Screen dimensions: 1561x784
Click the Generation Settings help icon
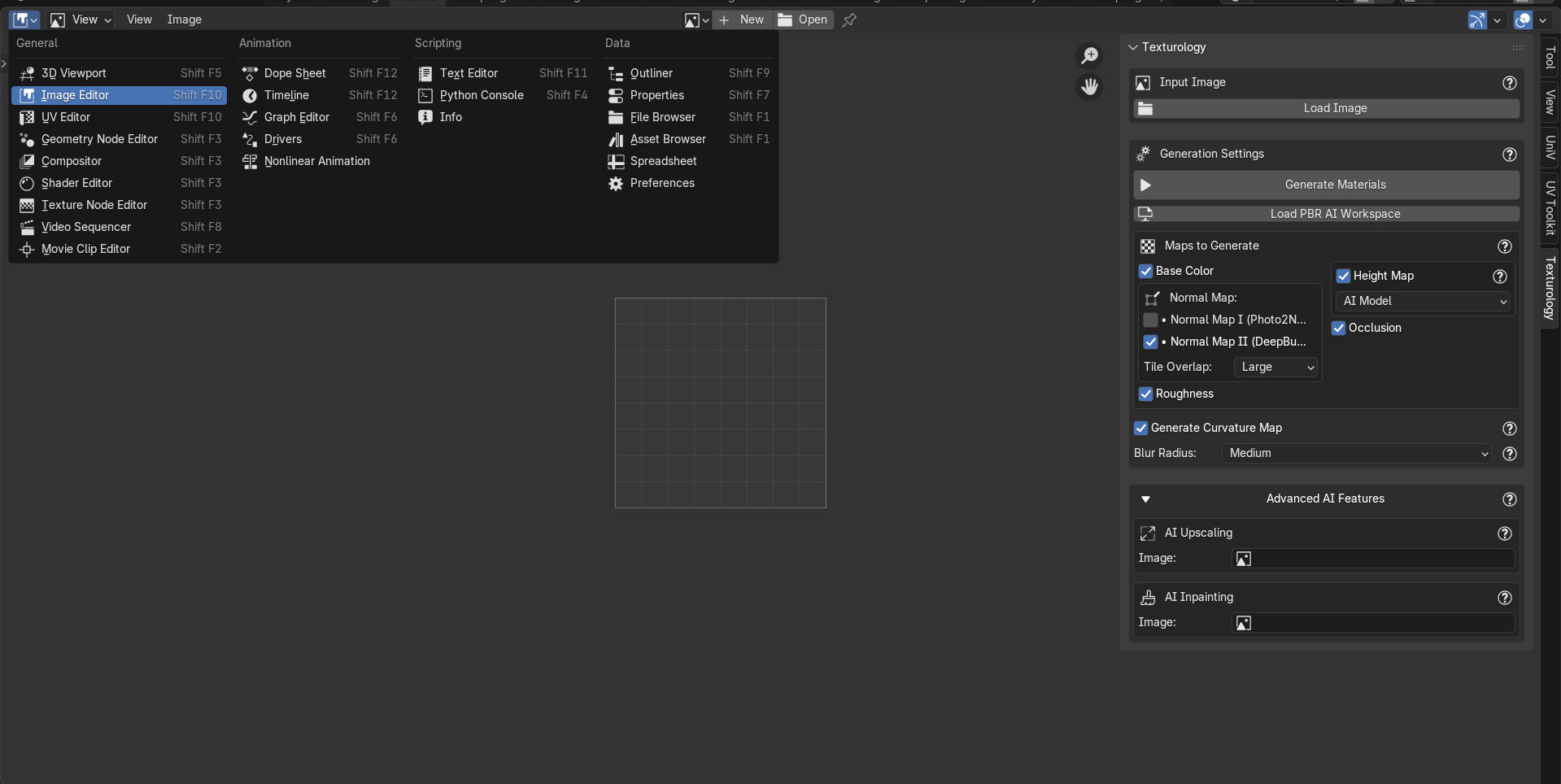(1510, 155)
